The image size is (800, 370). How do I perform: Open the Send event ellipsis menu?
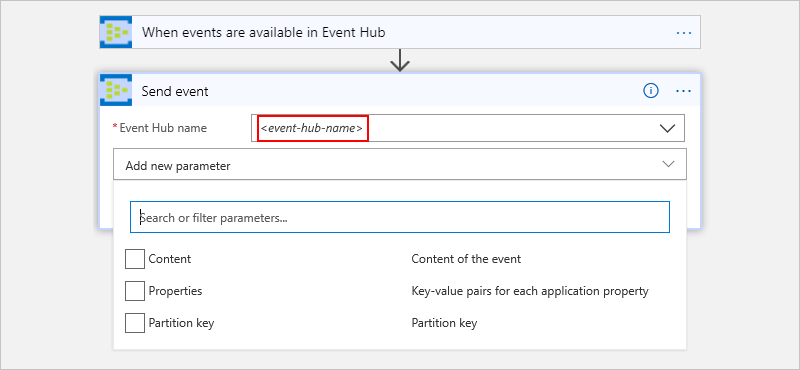click(x=683, y=91)
